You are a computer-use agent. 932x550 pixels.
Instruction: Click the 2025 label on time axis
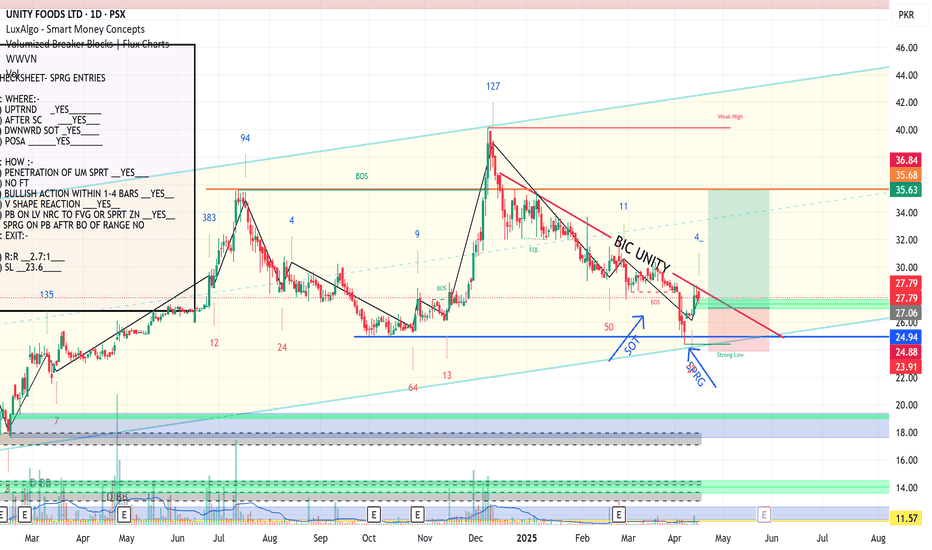coord(527,538)
